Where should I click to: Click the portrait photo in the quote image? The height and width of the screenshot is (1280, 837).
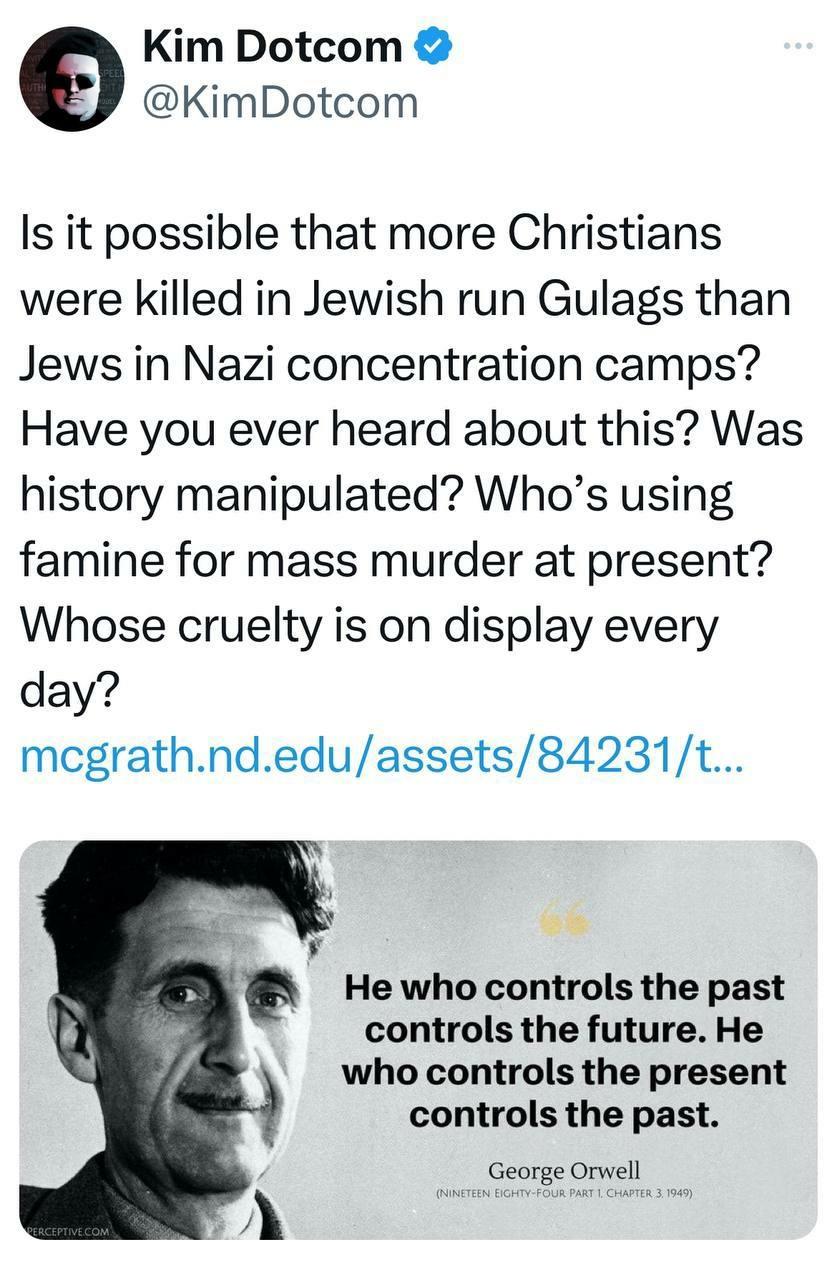click(178, 1040)
